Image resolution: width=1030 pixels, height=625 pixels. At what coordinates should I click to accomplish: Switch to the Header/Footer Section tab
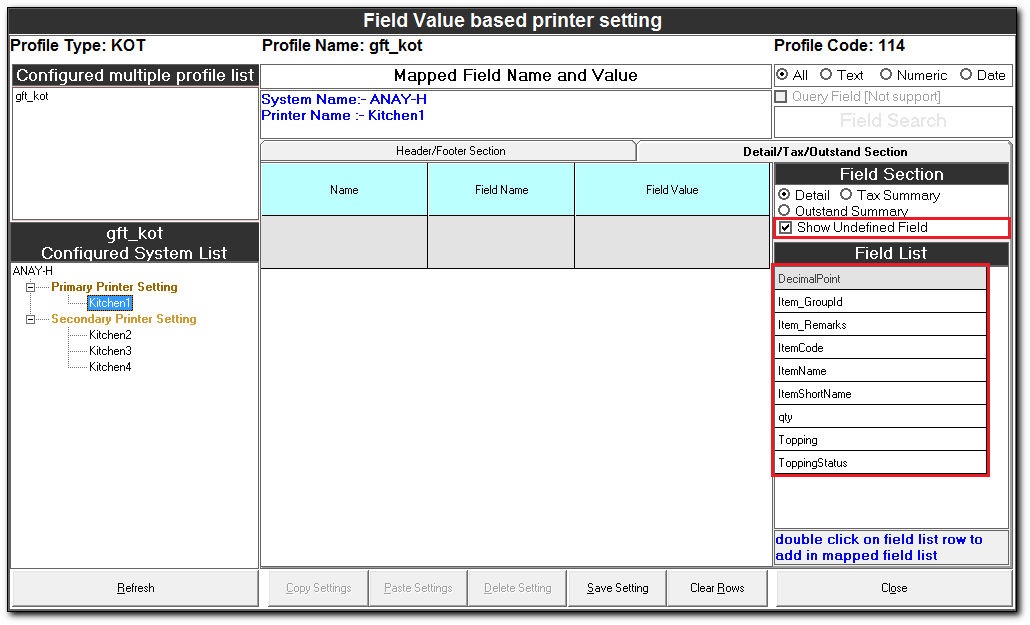450,151
